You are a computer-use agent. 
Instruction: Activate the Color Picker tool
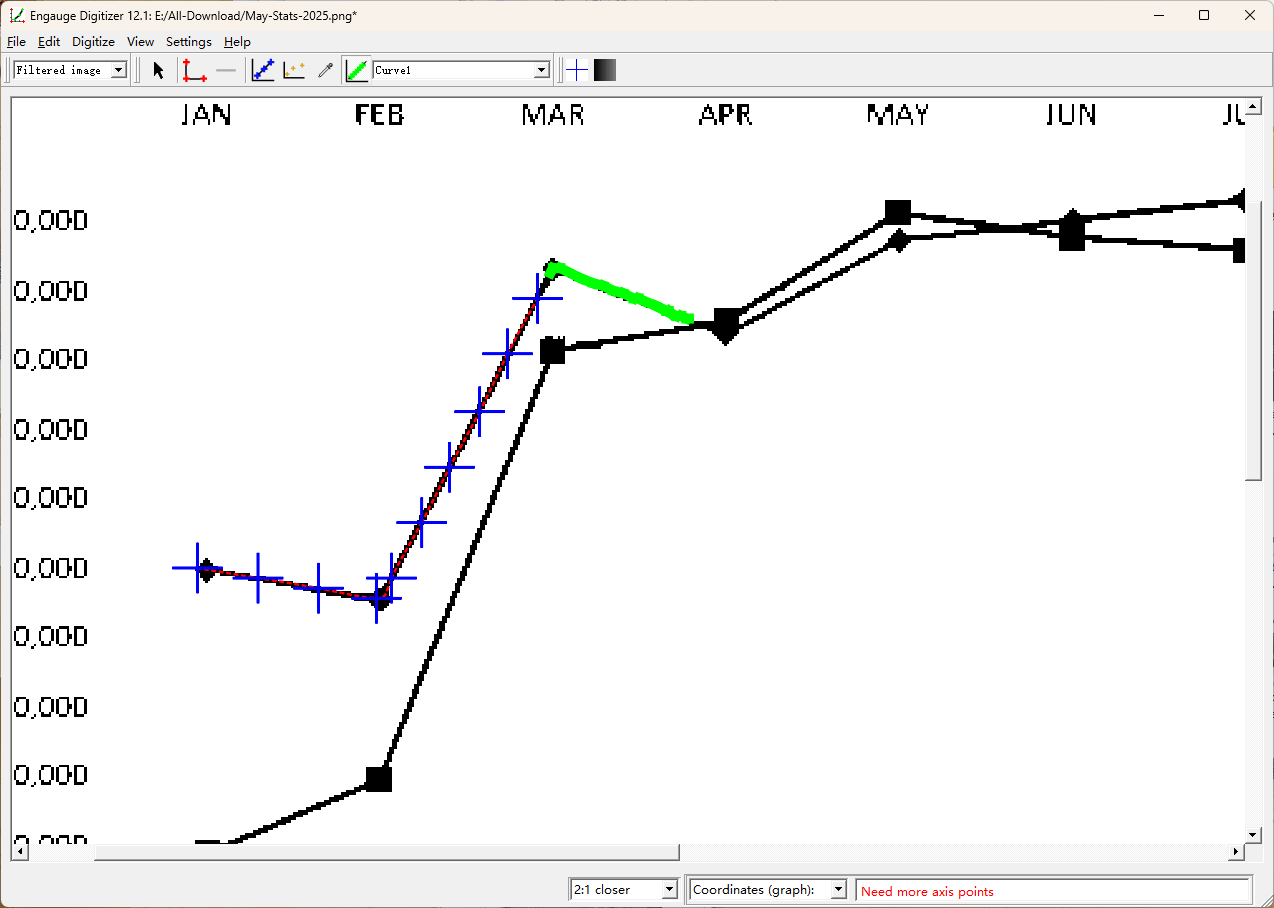[324, 69]
